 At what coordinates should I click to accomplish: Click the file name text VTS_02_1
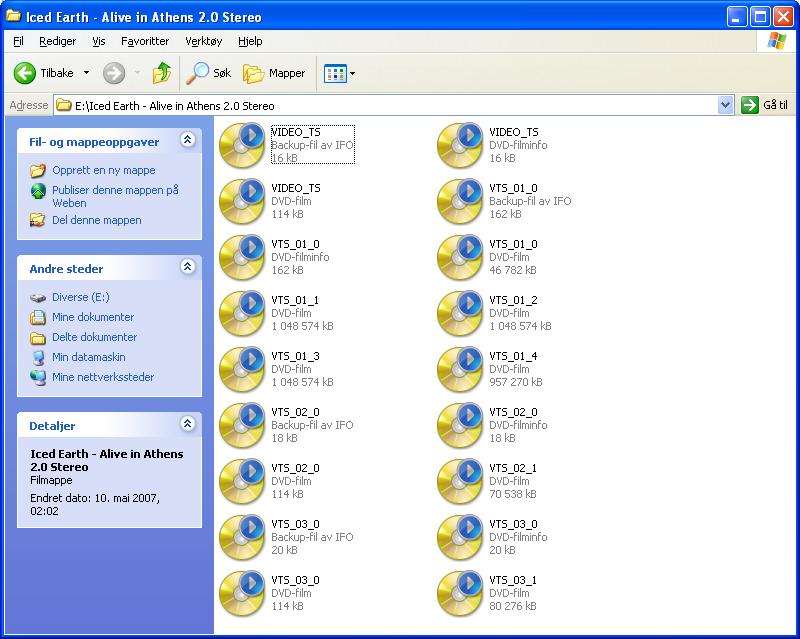click(513, 468)
